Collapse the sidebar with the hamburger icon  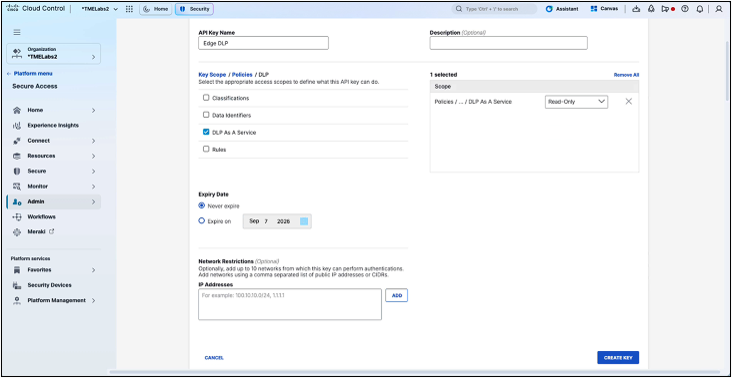[x=17, y=32]
